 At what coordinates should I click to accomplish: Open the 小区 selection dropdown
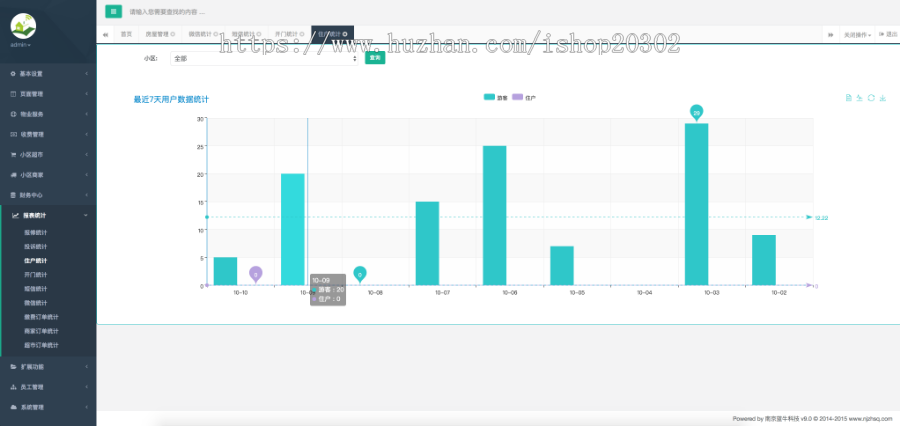265,59
